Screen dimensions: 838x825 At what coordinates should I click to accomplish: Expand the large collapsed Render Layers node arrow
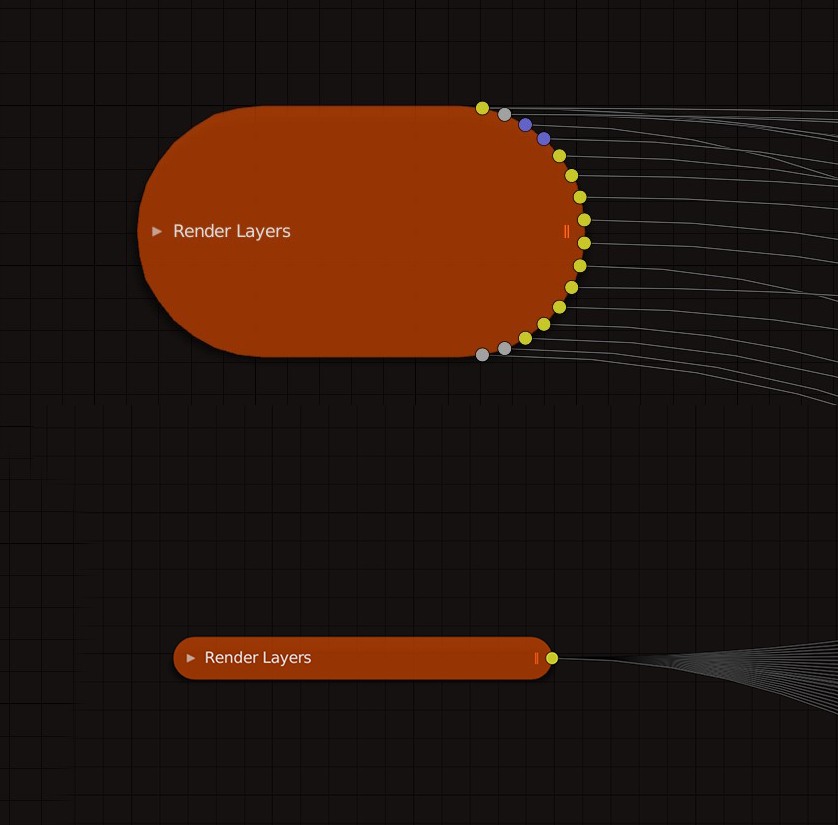(157, 231)
